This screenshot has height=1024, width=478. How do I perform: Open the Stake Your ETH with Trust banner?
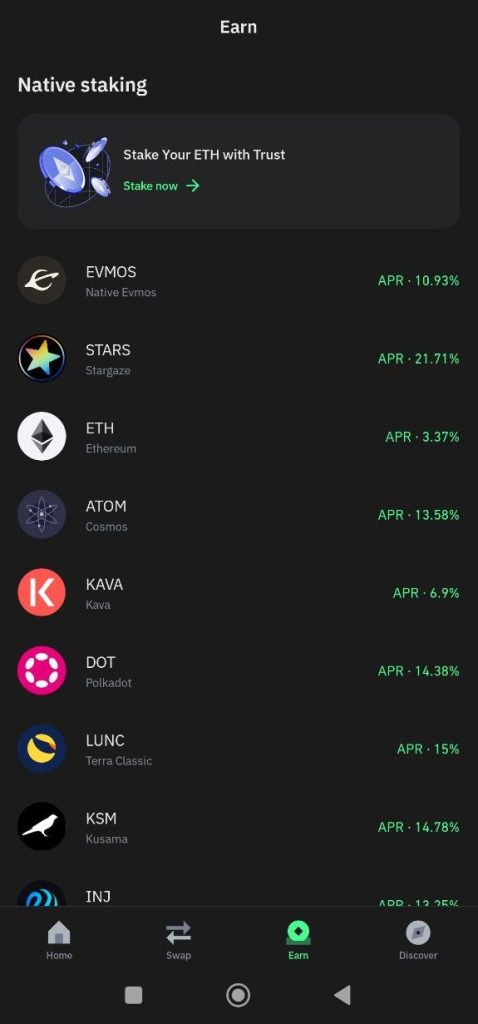(x=238, y=171)
